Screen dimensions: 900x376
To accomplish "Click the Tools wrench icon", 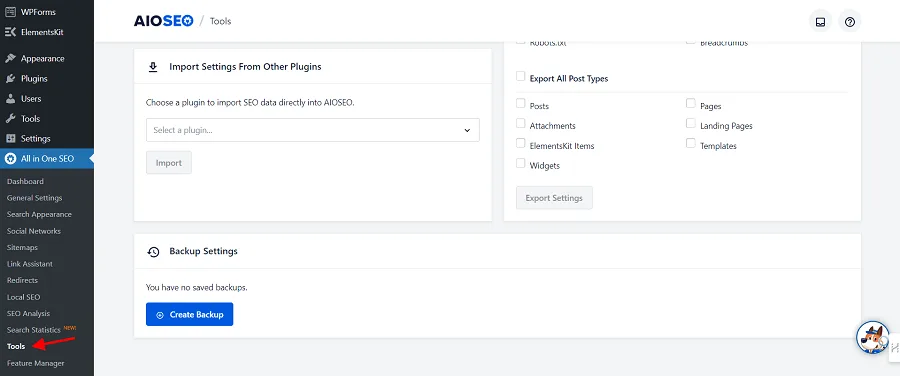I will pyautogui.click(x=10, y=119).
